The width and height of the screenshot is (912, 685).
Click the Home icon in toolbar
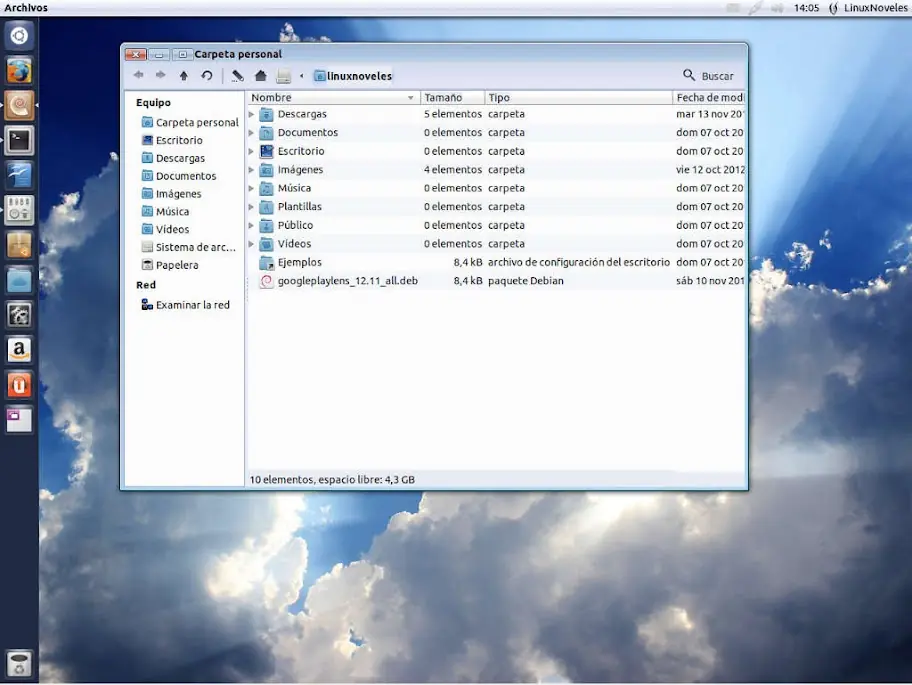coord(261,76)
